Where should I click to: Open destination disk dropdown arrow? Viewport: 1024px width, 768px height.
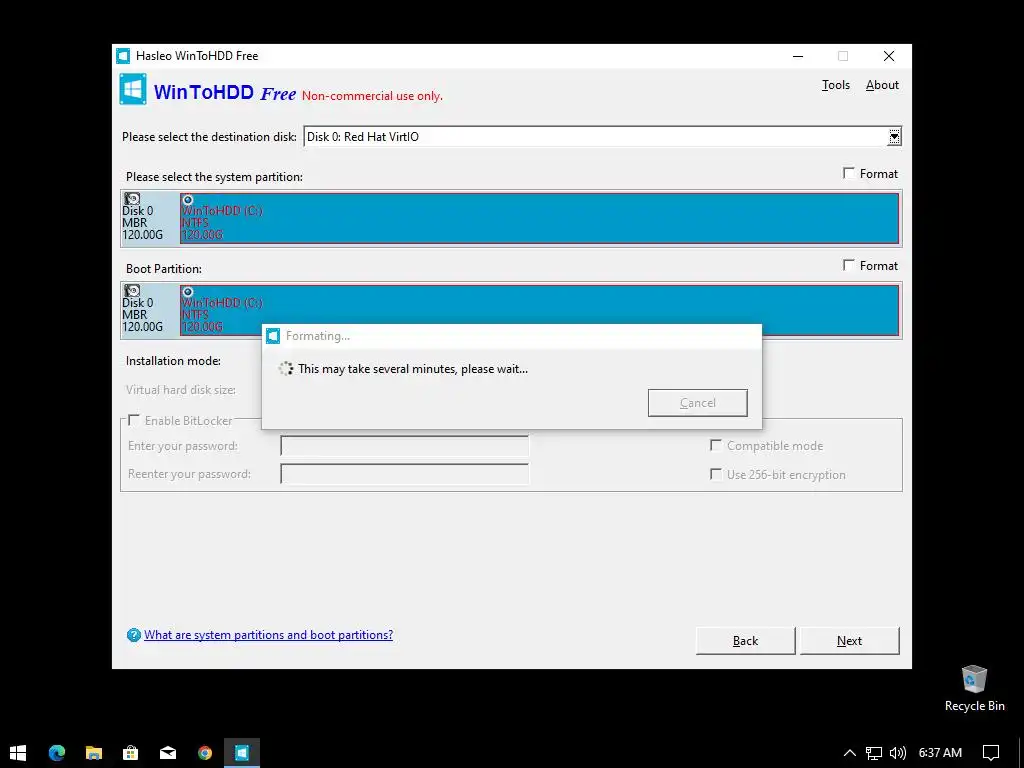coord(894,137)
